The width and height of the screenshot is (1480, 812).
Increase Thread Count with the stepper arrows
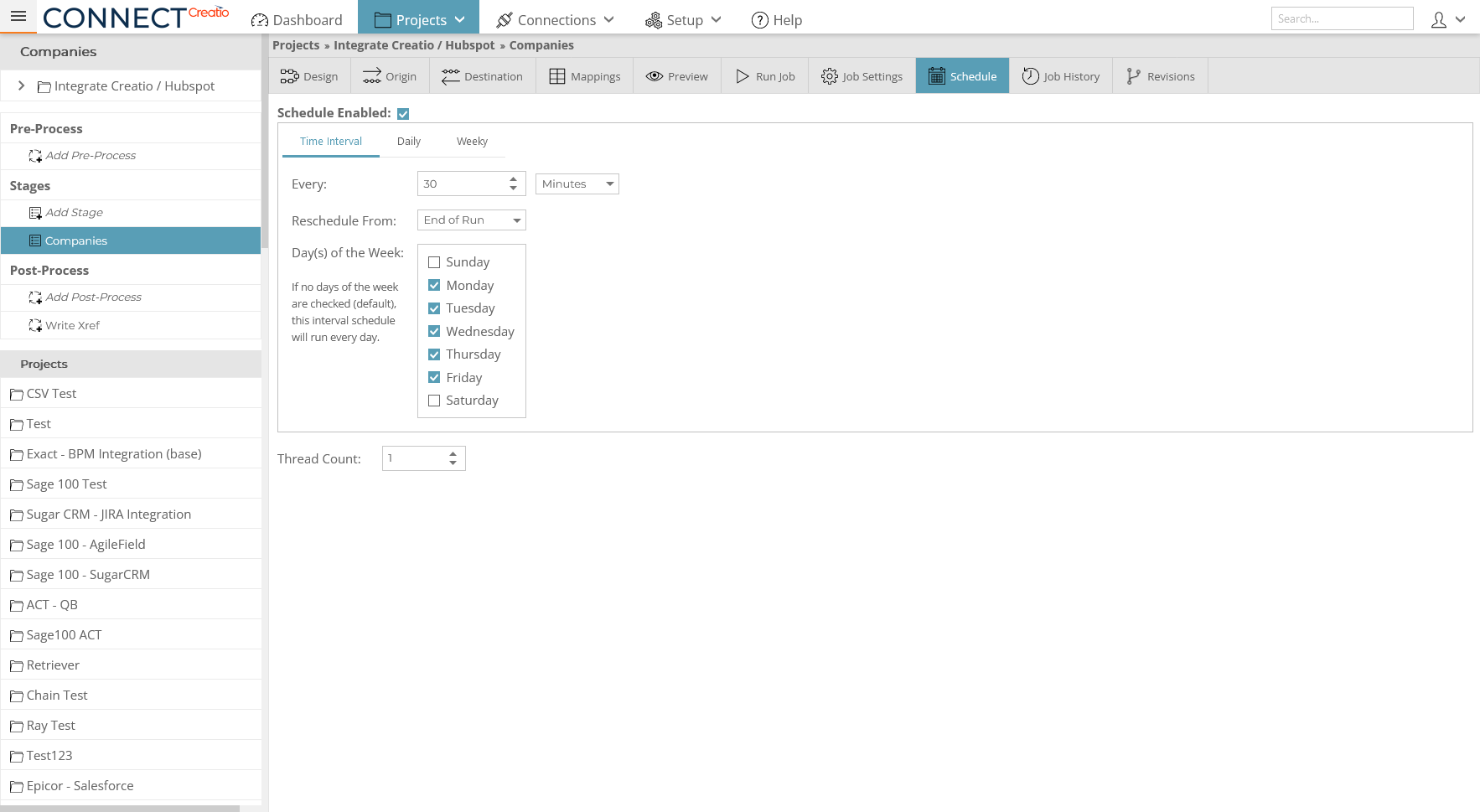pos(453,453)
